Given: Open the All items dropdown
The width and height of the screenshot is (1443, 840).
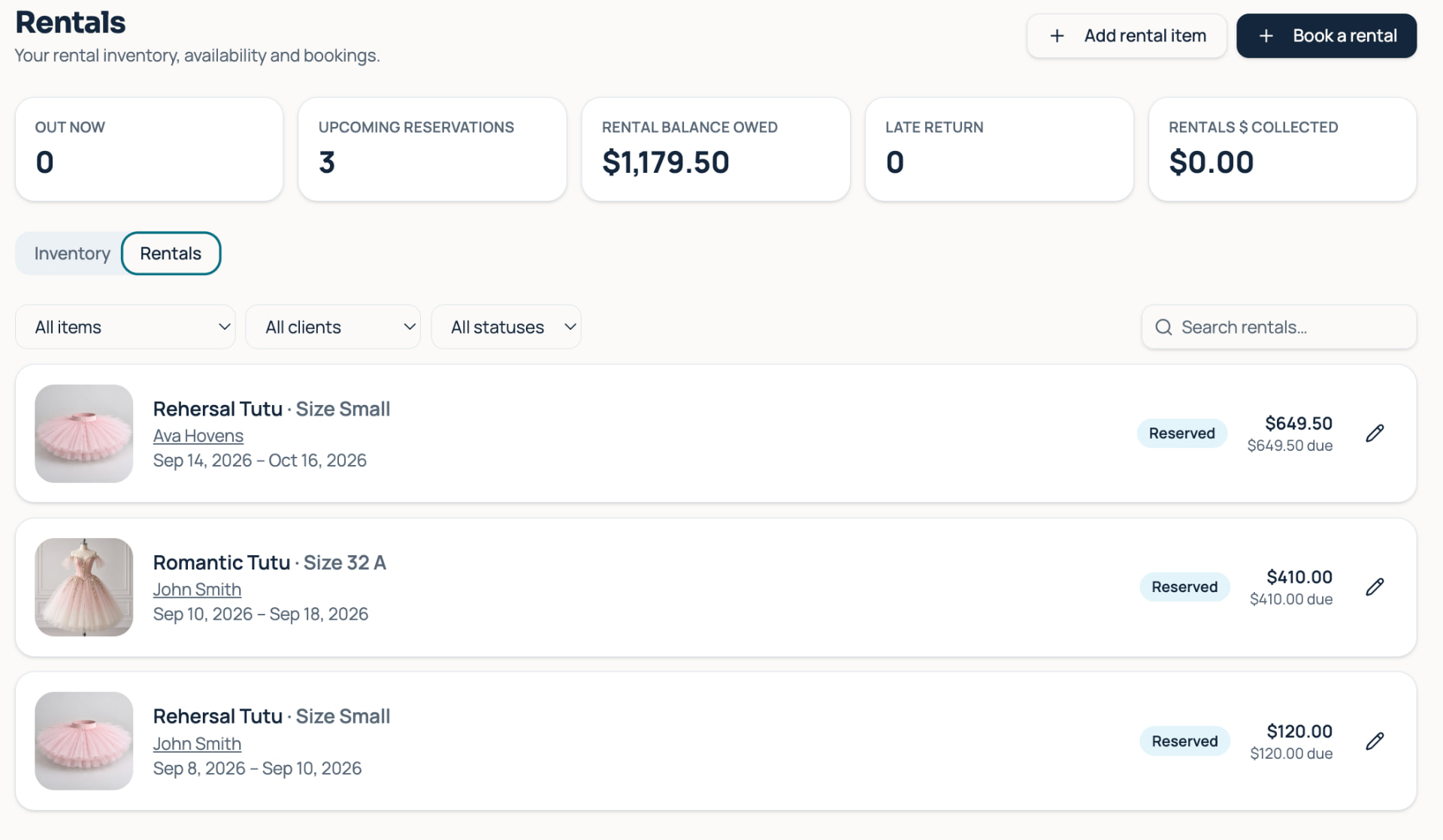Looking at the screenshot, I should tap(126, 327).
